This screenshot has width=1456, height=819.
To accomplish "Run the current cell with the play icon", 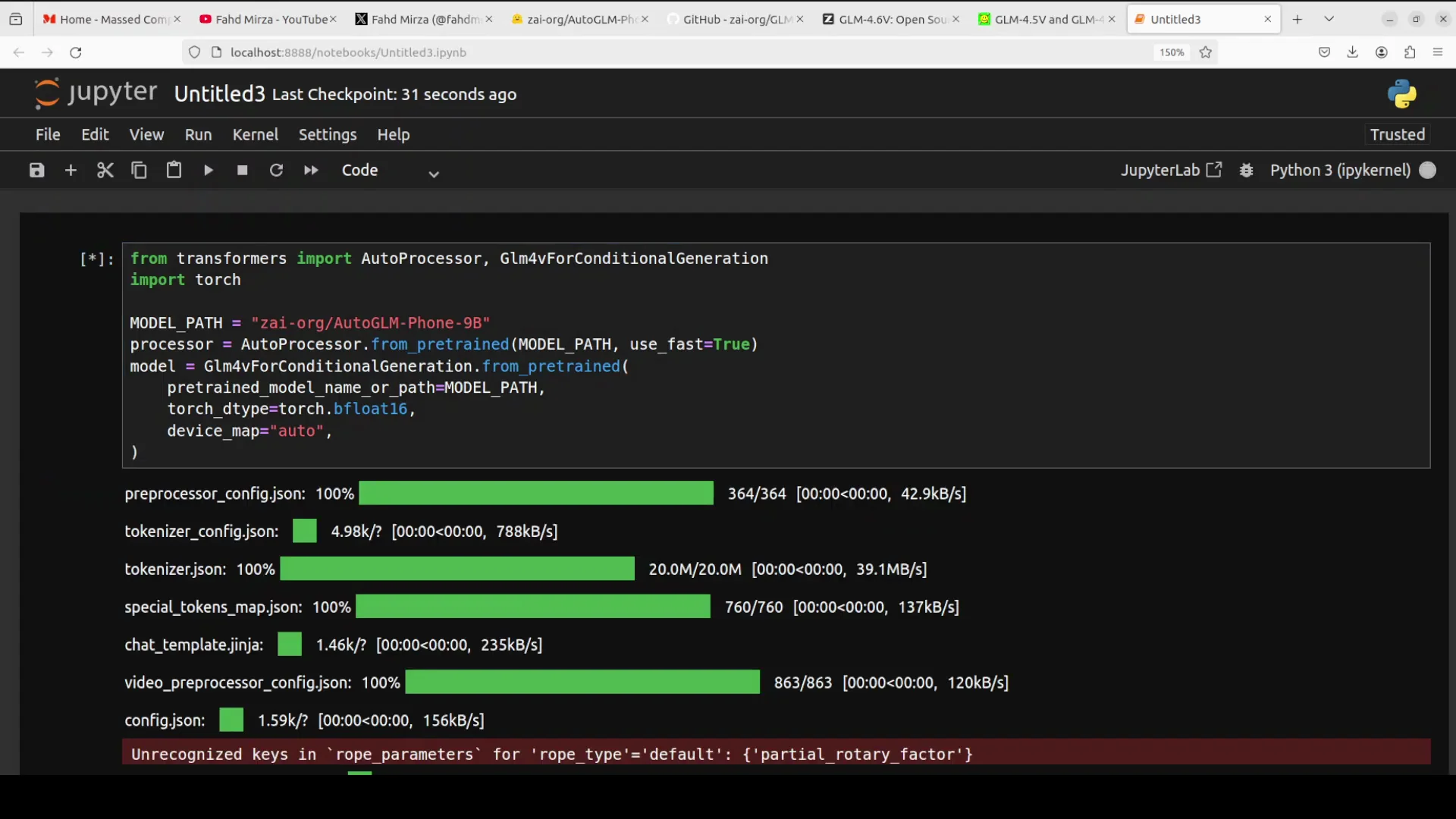I will pos(208,170).
